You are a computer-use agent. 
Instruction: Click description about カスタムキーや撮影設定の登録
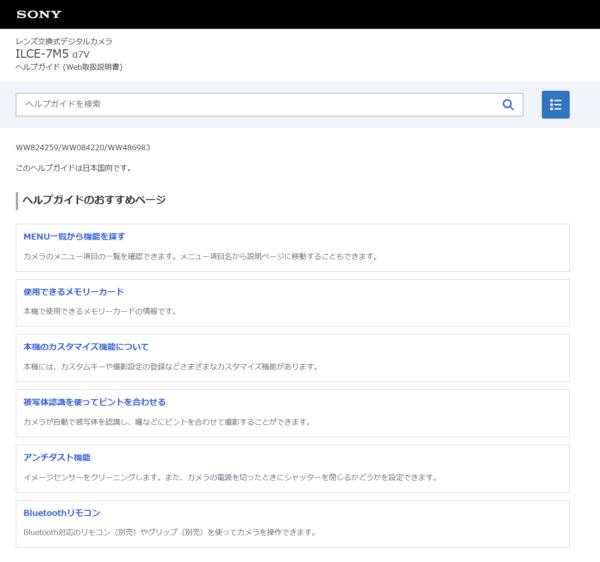(170, 367)
